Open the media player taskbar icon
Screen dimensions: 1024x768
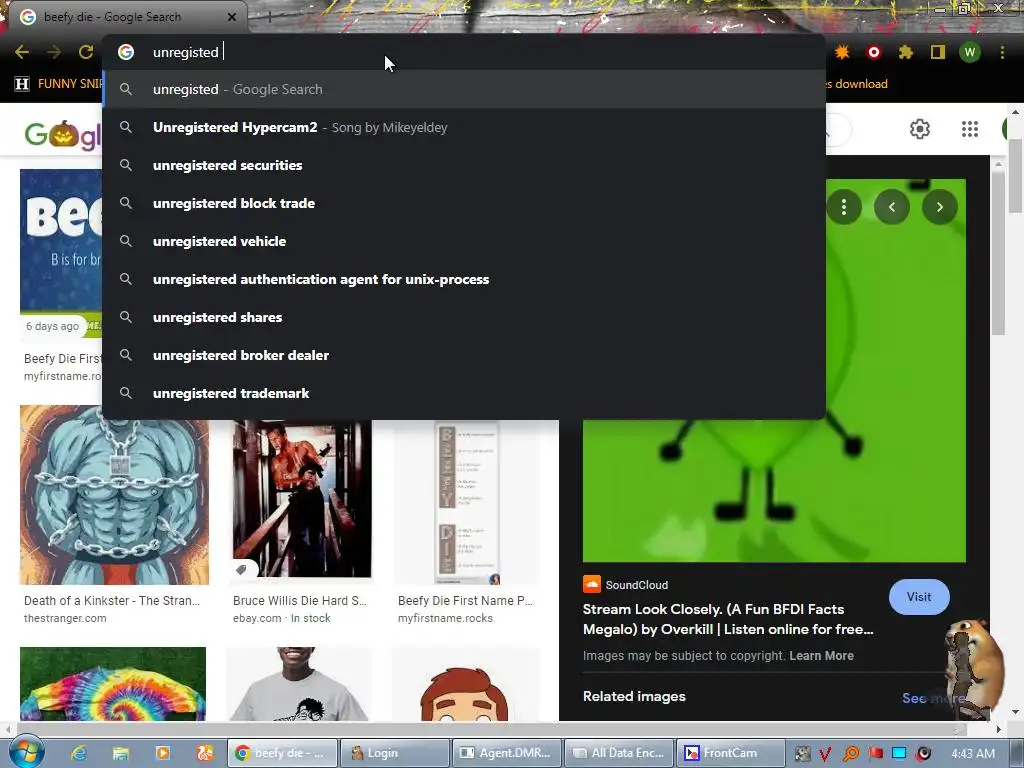coord(163,753)
